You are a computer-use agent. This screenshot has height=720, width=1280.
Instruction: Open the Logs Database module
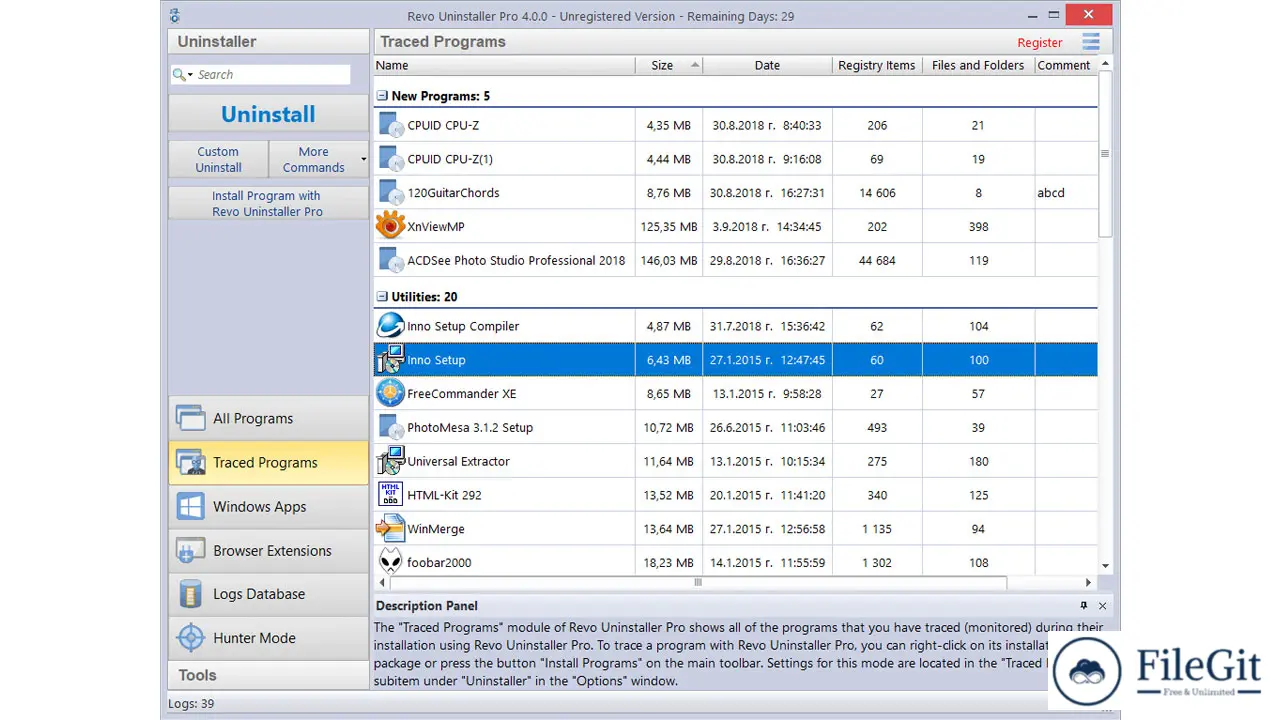[x=268, y=594]
